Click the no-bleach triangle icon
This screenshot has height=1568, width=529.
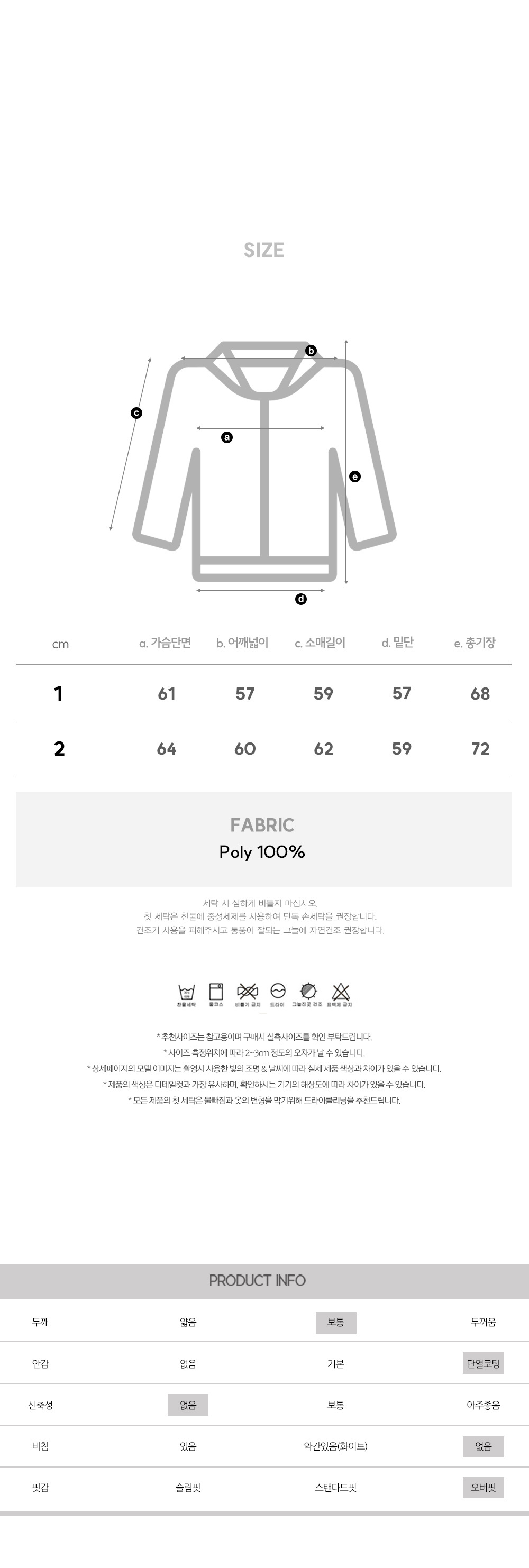tap(340, 992)
